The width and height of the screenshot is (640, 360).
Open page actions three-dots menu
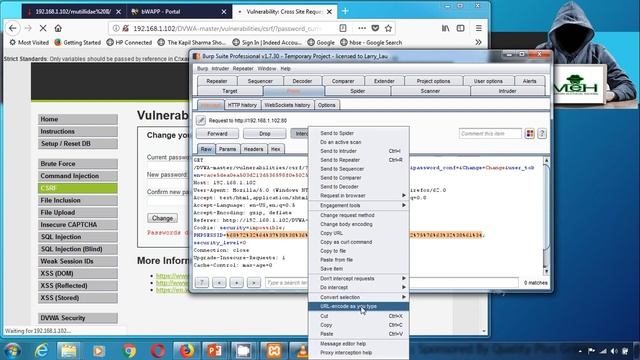click(x=362, y=28)
